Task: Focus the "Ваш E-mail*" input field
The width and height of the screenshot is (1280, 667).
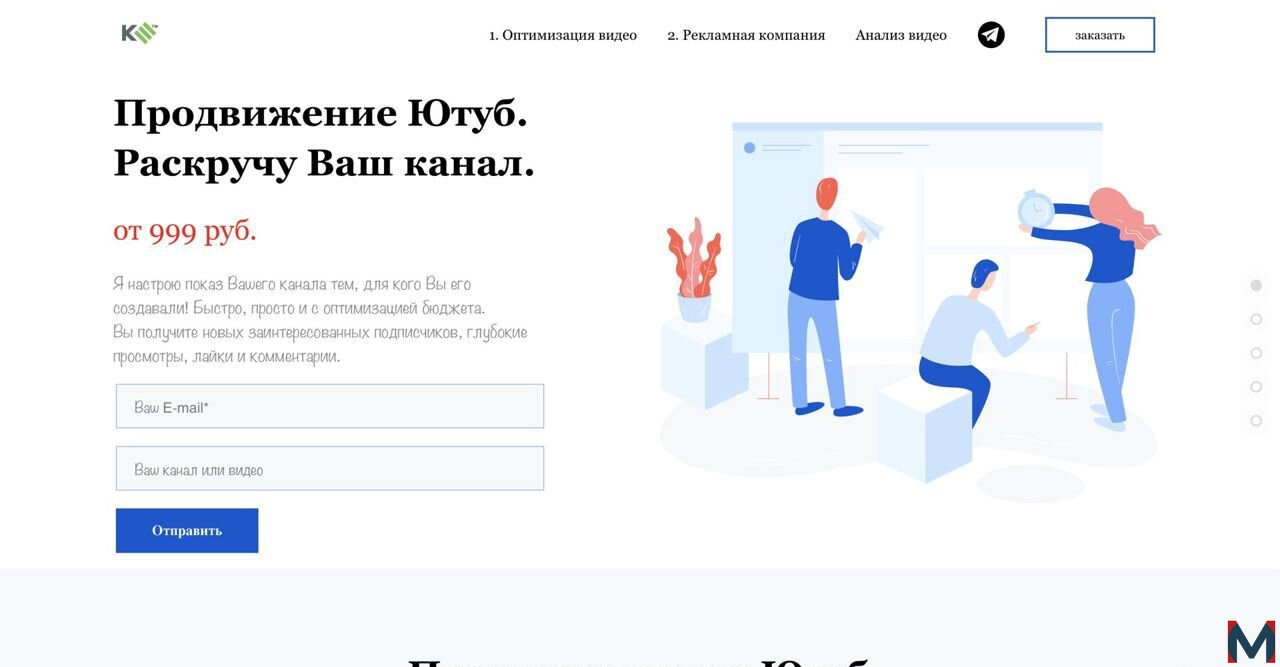Action: pyautogui.click(x=330, y=406)
